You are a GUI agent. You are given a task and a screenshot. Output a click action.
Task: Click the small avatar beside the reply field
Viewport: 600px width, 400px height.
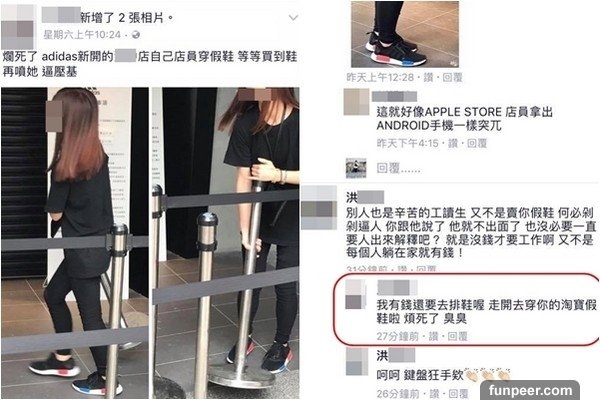coord(356,168)
